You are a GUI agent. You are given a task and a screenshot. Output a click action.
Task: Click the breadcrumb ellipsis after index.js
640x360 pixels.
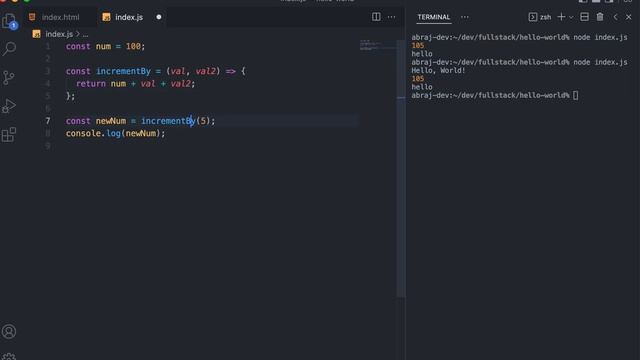[x=85, y=35]
